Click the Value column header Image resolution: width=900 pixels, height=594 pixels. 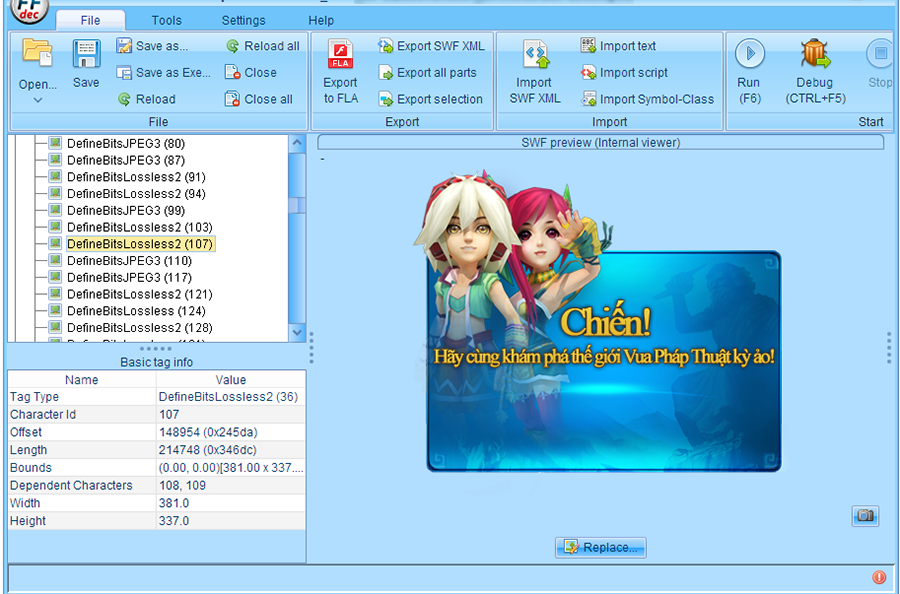(x=231, y=380)
